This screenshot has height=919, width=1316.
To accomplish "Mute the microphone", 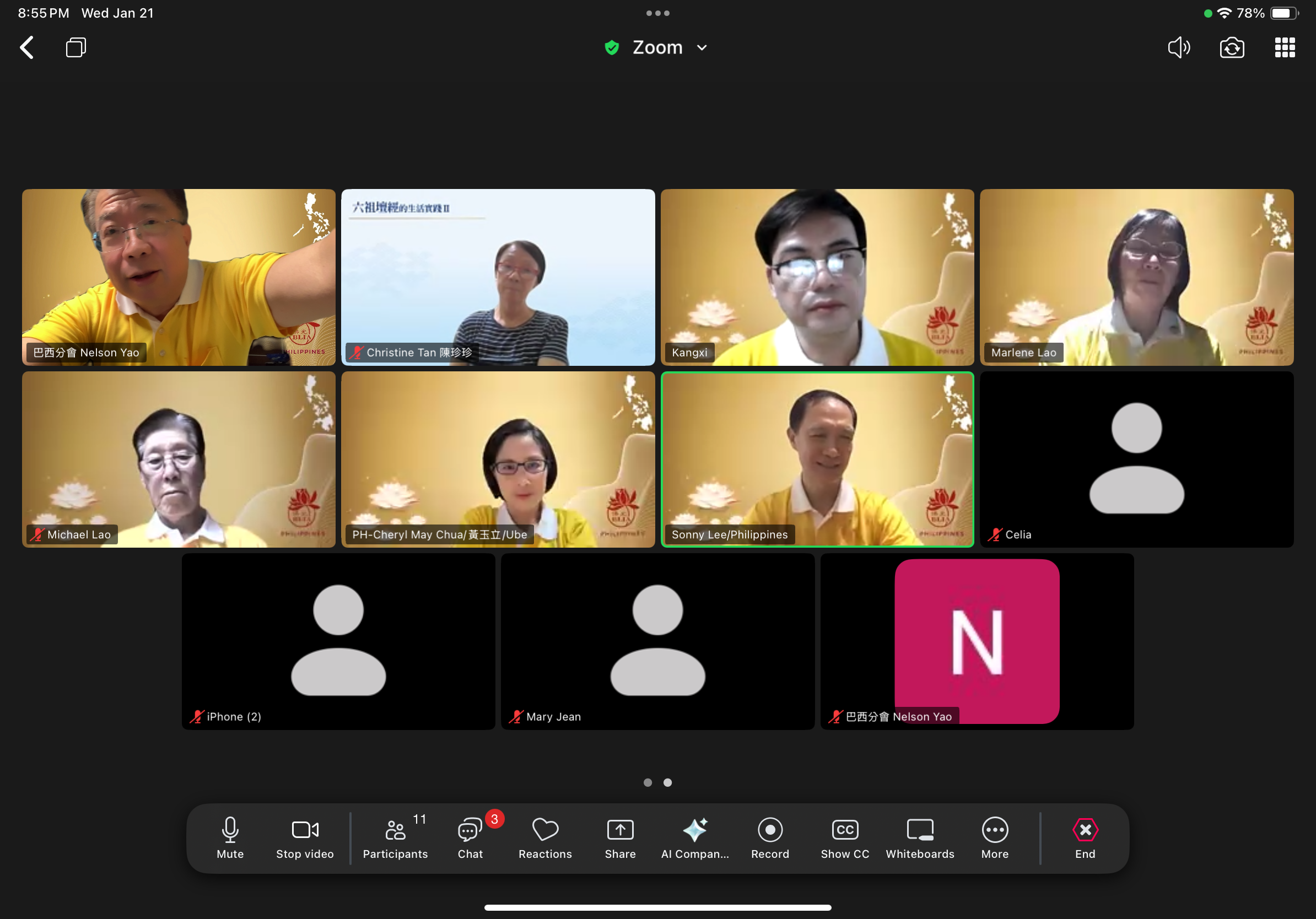I will coord(230,837).
